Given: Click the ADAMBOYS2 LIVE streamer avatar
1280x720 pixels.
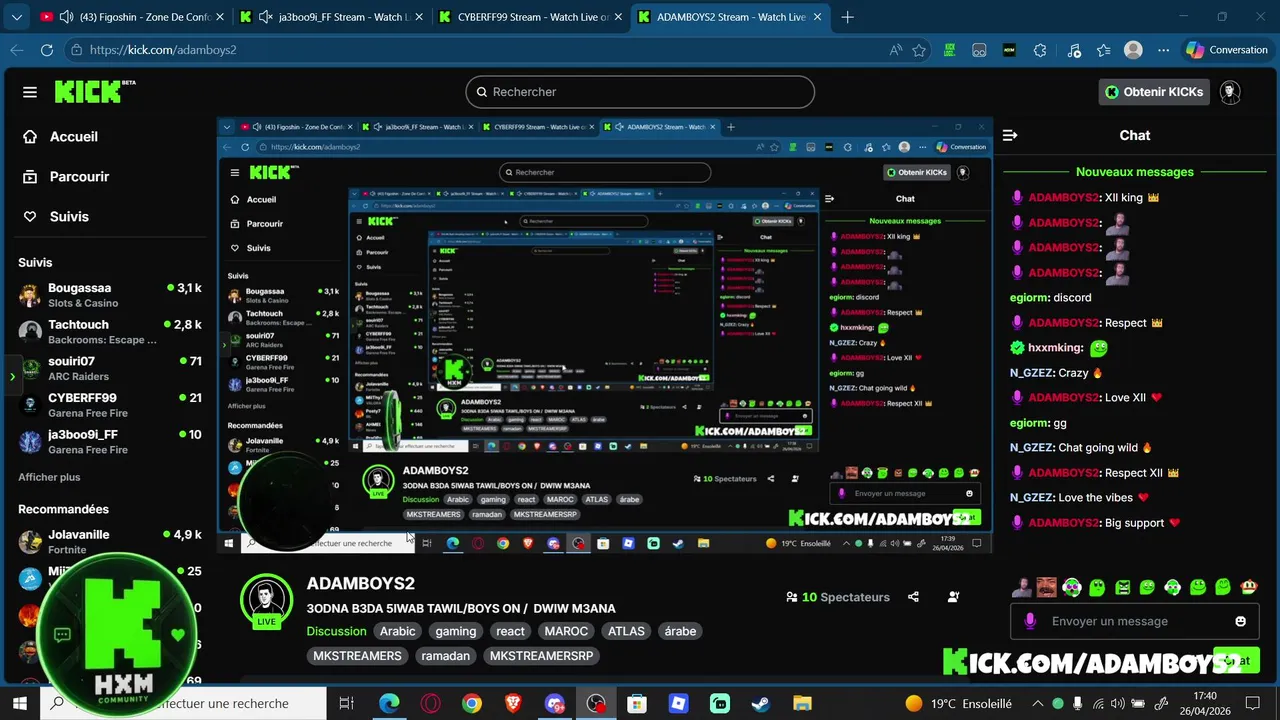Looking at the screenshot, I should tap(266, 600).
